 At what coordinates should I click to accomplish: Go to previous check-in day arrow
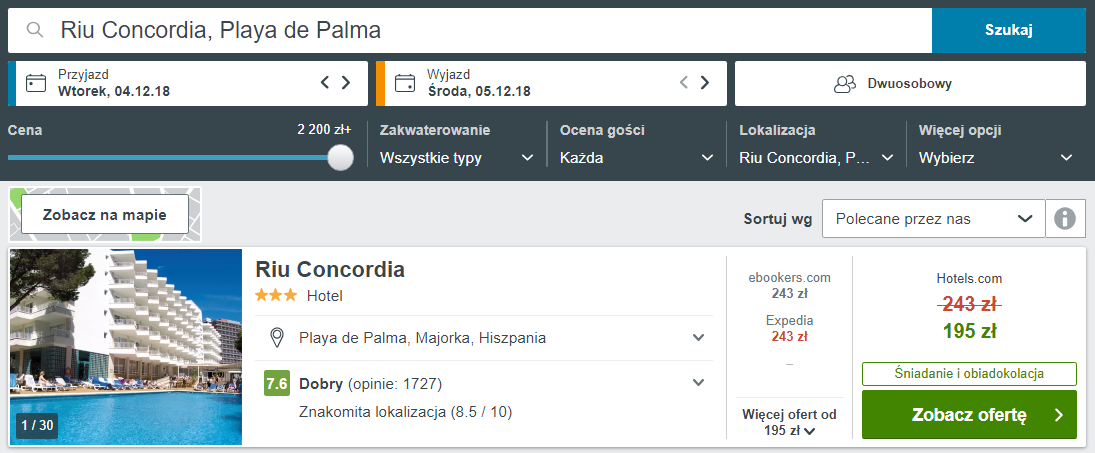(325, 83)
